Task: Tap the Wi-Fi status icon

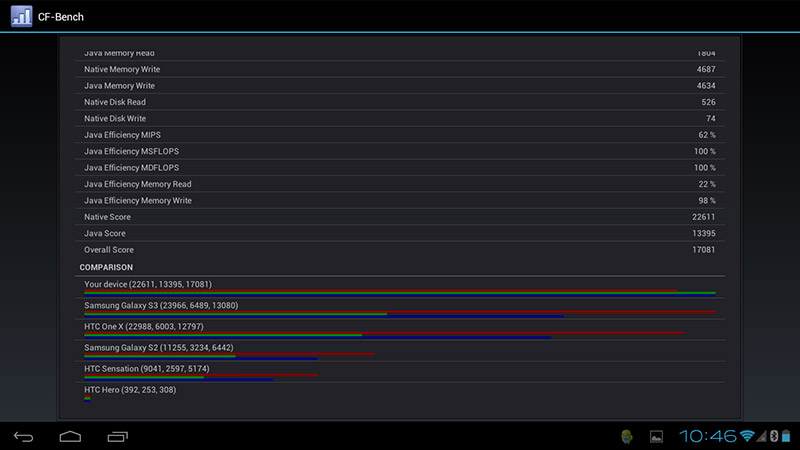Action: coord(747,436)
